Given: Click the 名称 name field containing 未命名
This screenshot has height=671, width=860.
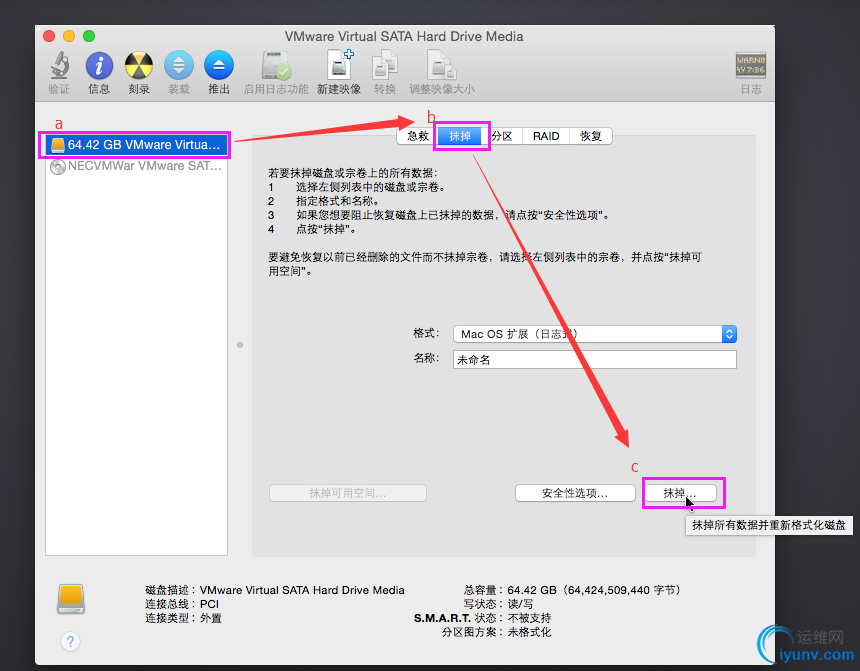Looking at the screenshot, I should pos(595,359).
